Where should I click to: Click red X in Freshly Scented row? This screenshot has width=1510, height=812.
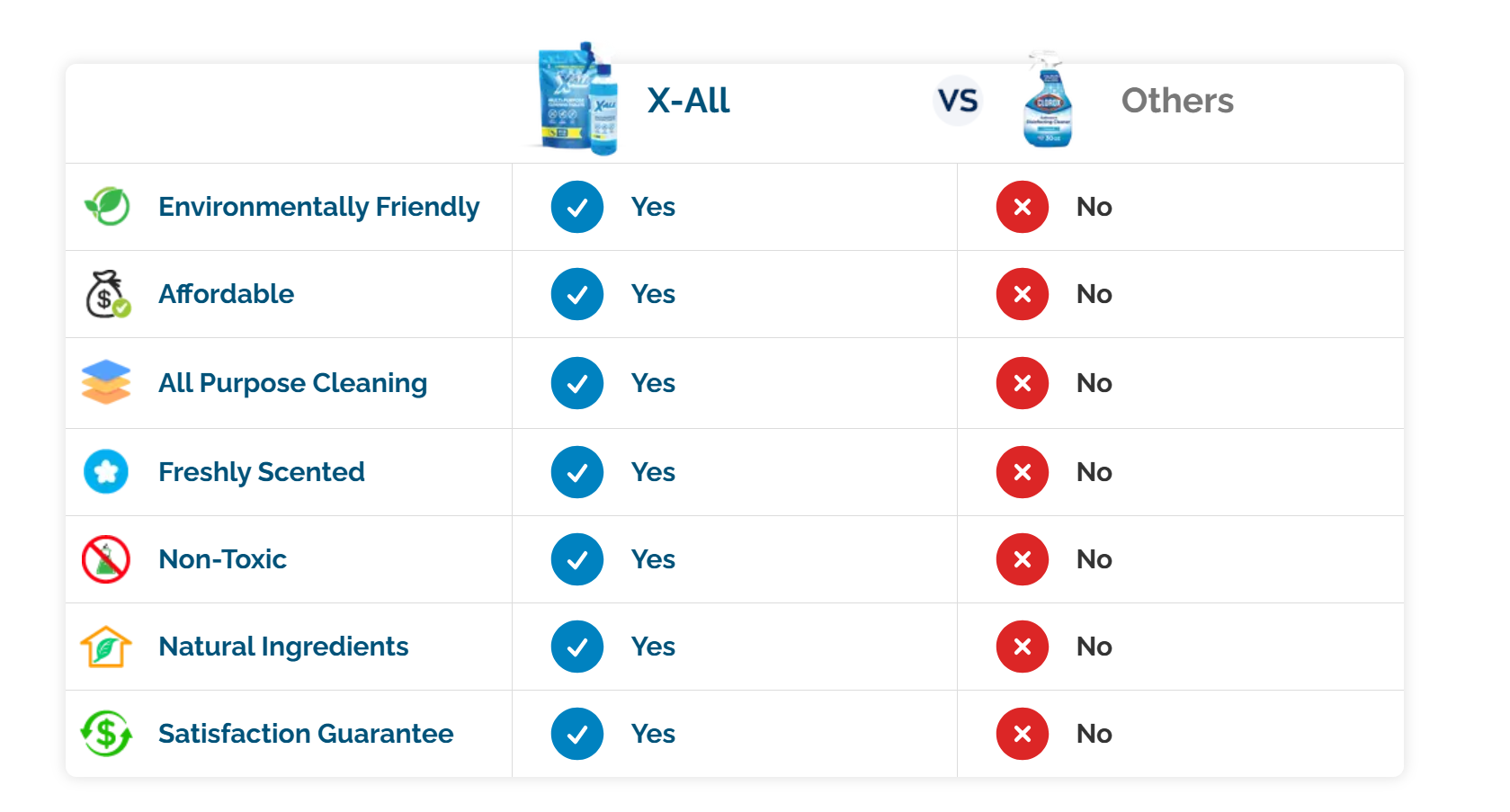coord(1023,472)
